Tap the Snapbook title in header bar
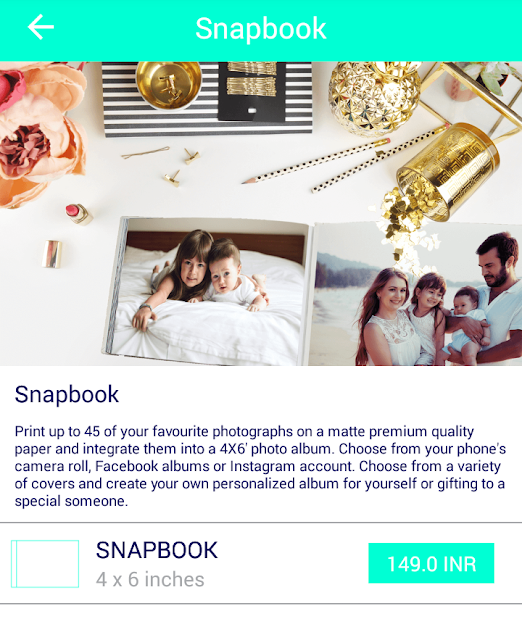The image size is (522, 640). point(261,29)
